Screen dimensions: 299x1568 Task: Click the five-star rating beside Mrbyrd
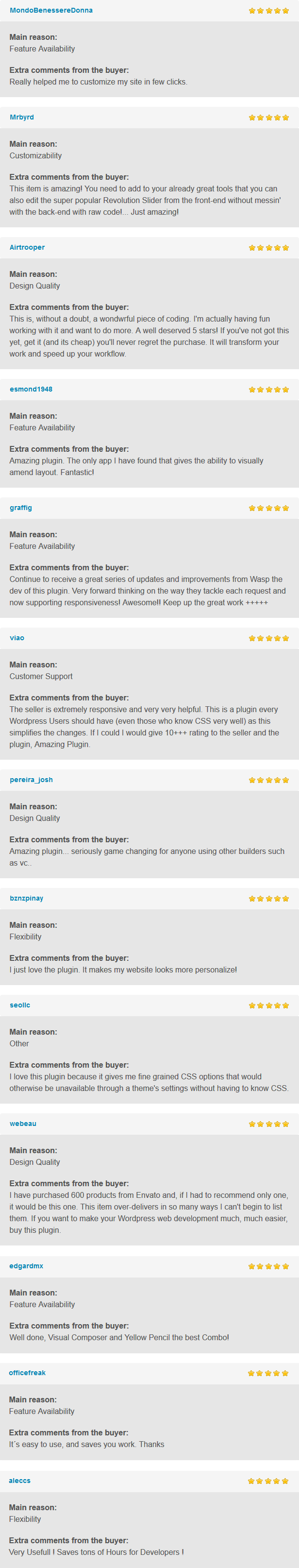click(x=268, y=118)
